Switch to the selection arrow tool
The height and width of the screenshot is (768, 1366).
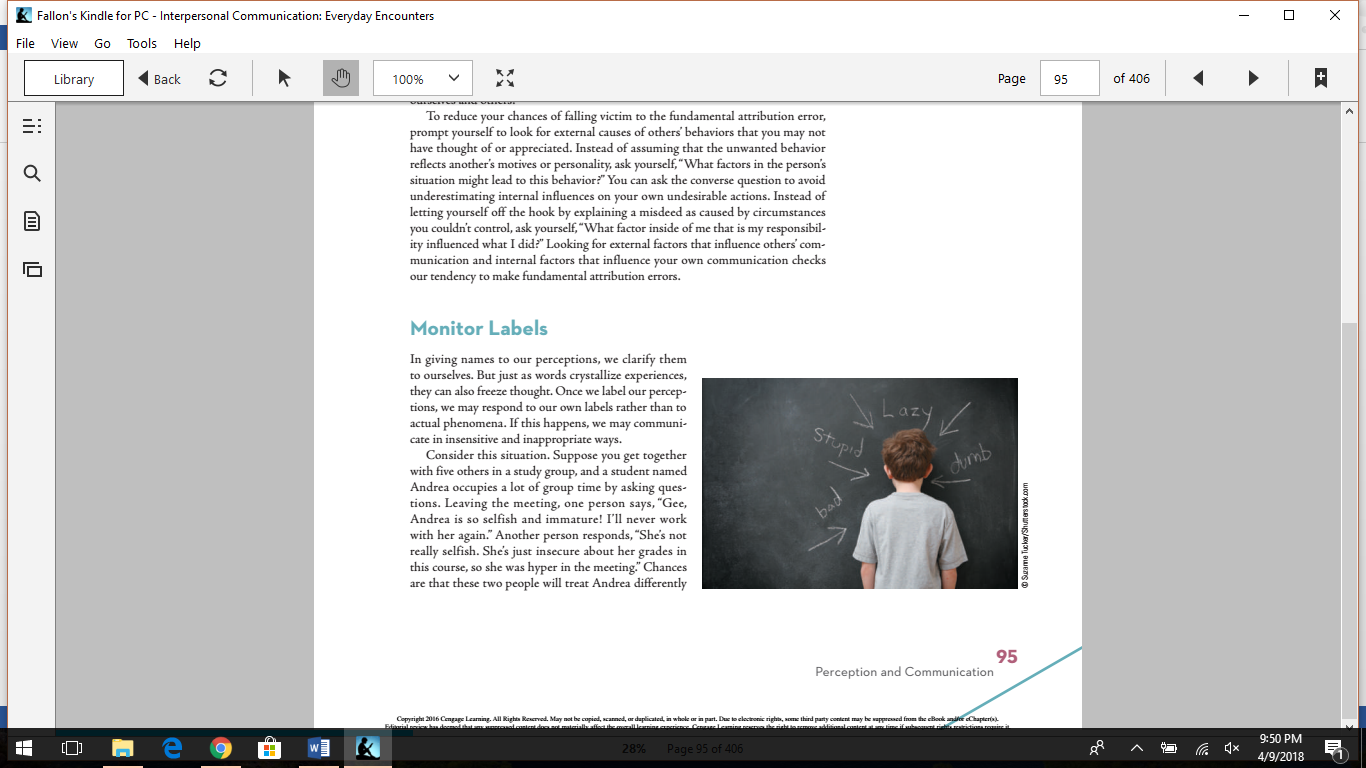click(284, 77)
